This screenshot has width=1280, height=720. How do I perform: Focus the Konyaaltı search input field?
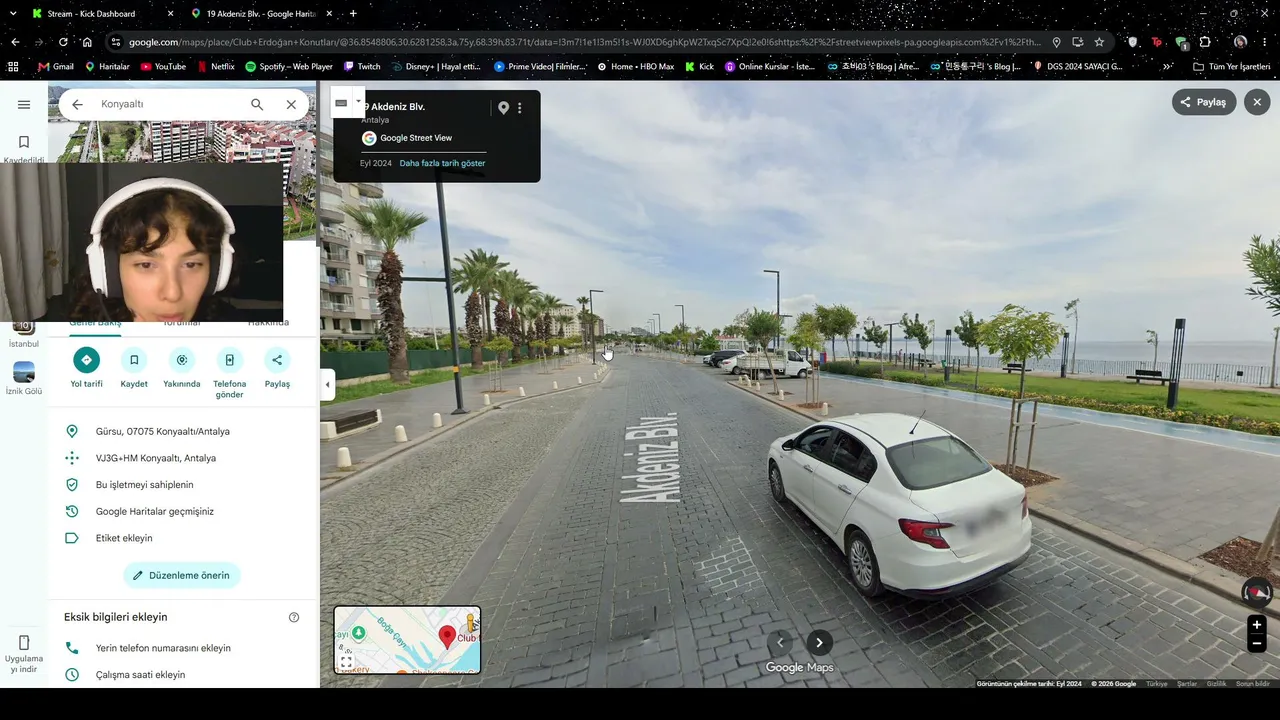coord(168,104)
